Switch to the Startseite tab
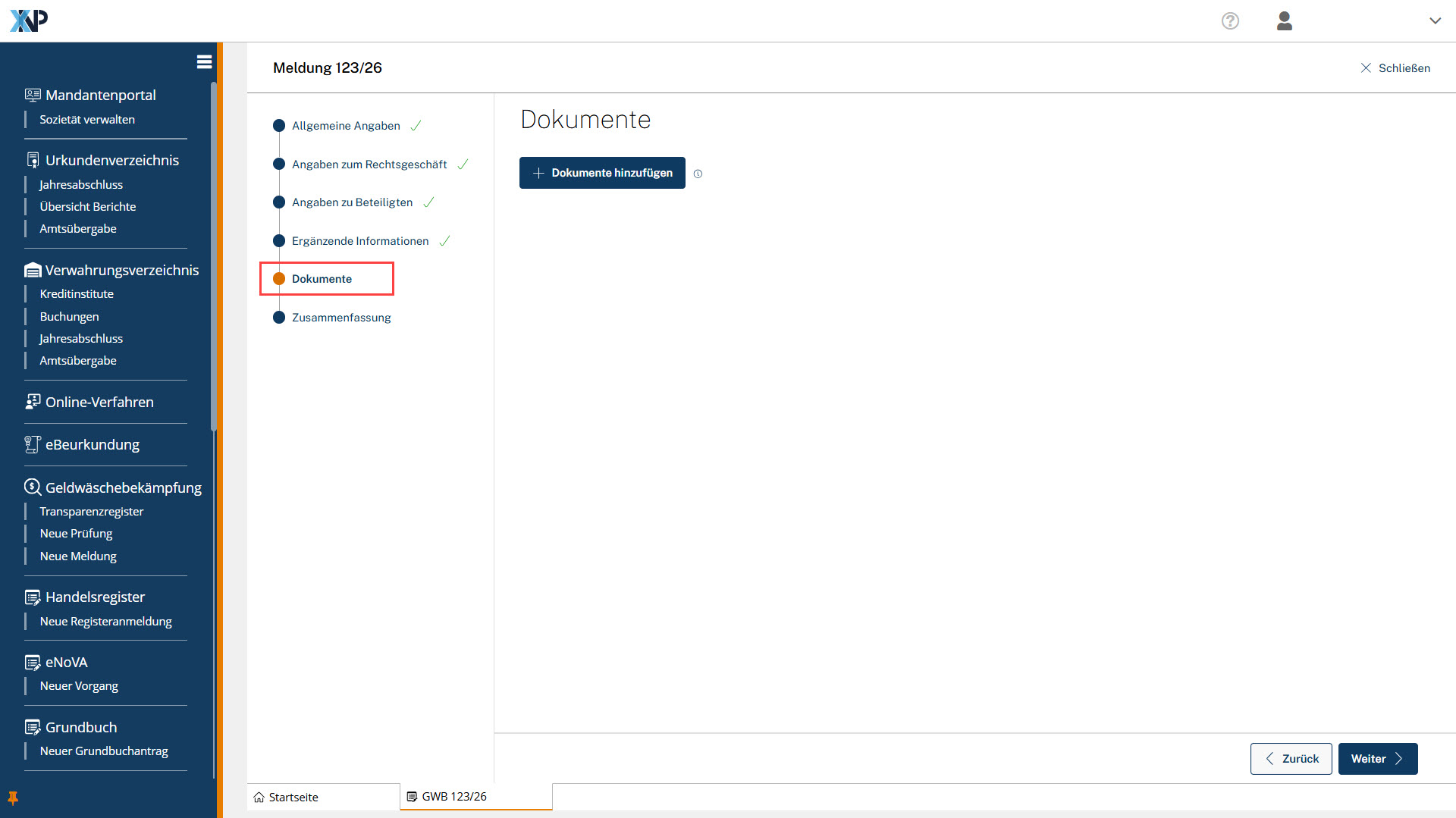 [x=293, y=798]
